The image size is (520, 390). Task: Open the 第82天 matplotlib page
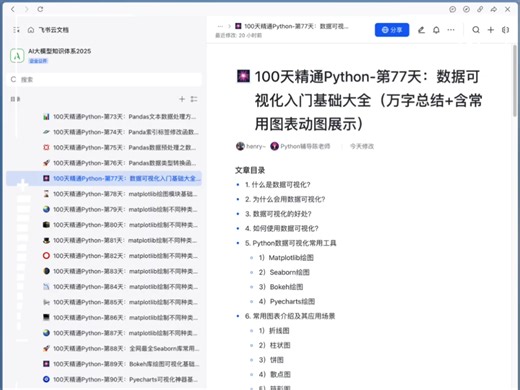pos(104,256)
